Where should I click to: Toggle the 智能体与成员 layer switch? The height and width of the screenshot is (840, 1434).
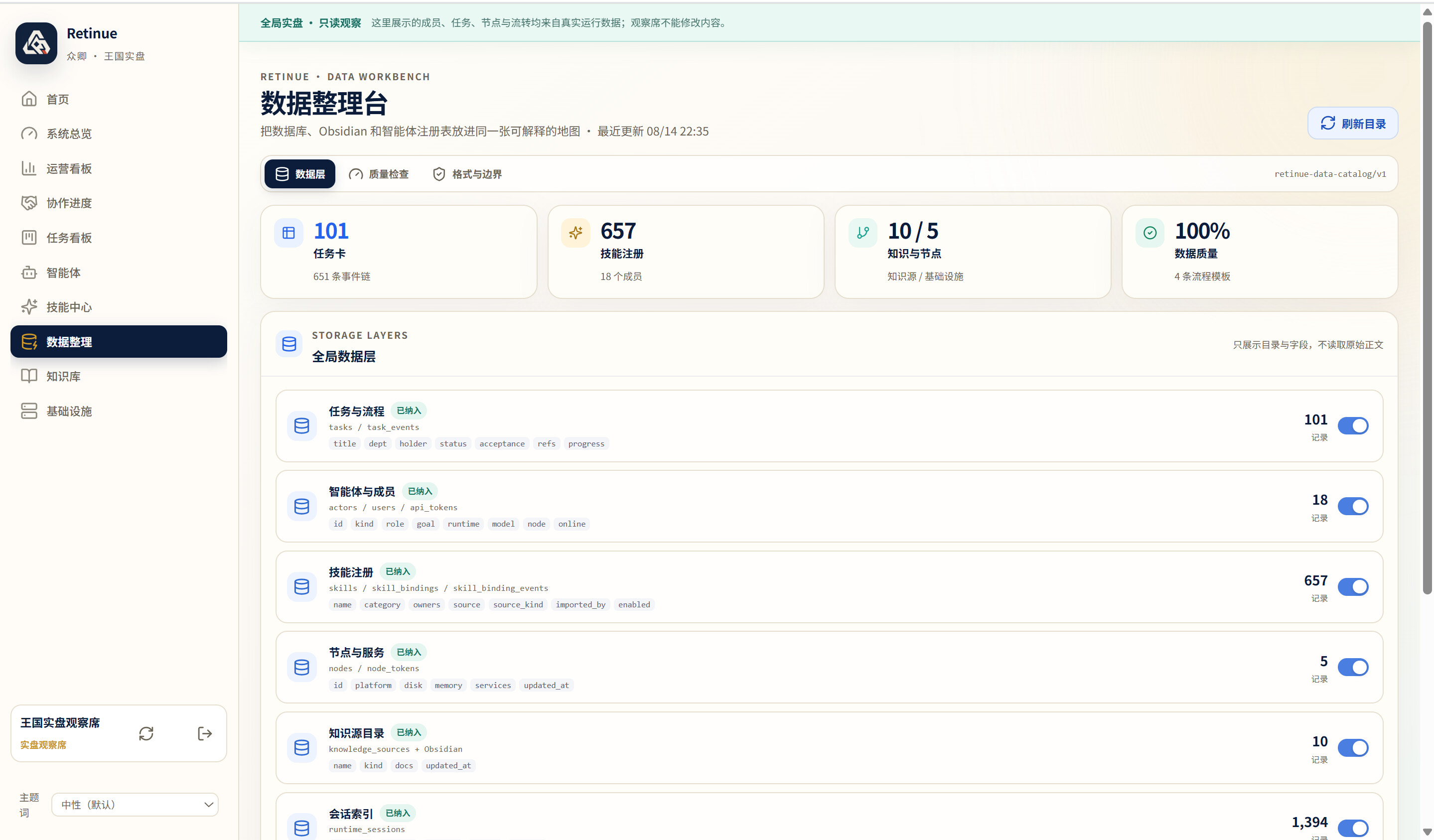click(x=1353, y=506)
